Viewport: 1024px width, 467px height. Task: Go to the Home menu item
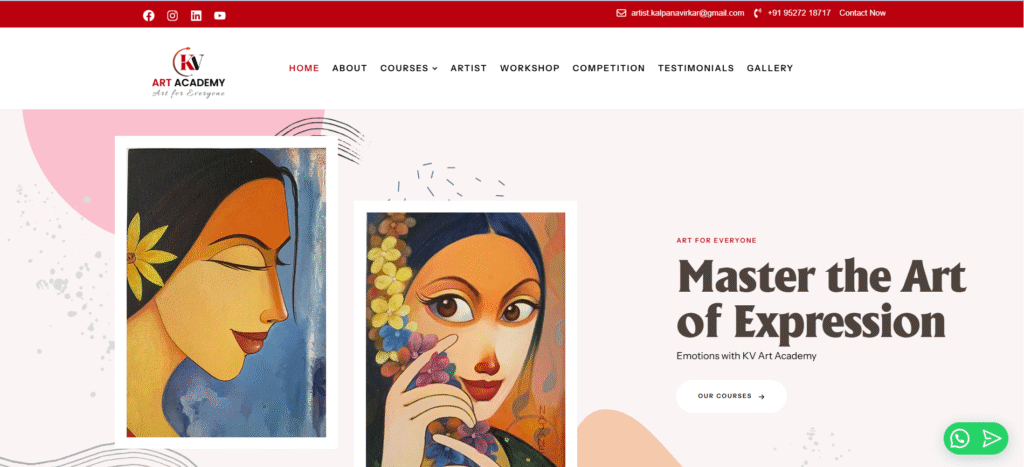click(304, 68)
